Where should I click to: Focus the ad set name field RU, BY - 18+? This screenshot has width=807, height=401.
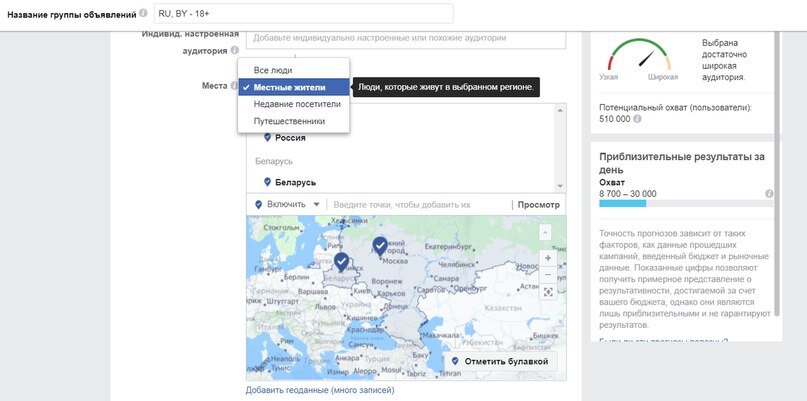click(x=304, y=13)
